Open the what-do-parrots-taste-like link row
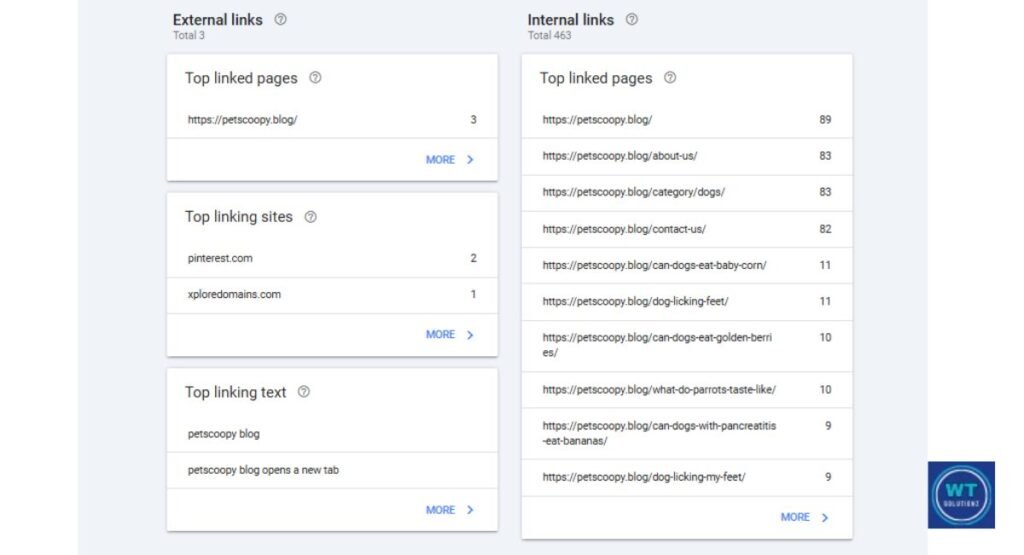Viewport: 1024px width, 555px height. [687, 390]
